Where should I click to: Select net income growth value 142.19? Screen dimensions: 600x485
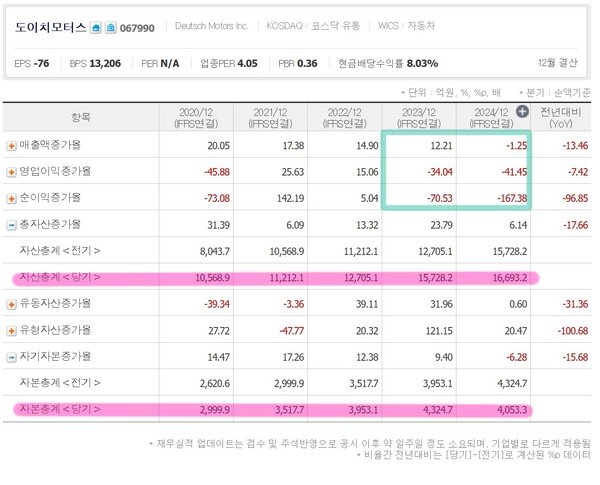coord(290,199)
